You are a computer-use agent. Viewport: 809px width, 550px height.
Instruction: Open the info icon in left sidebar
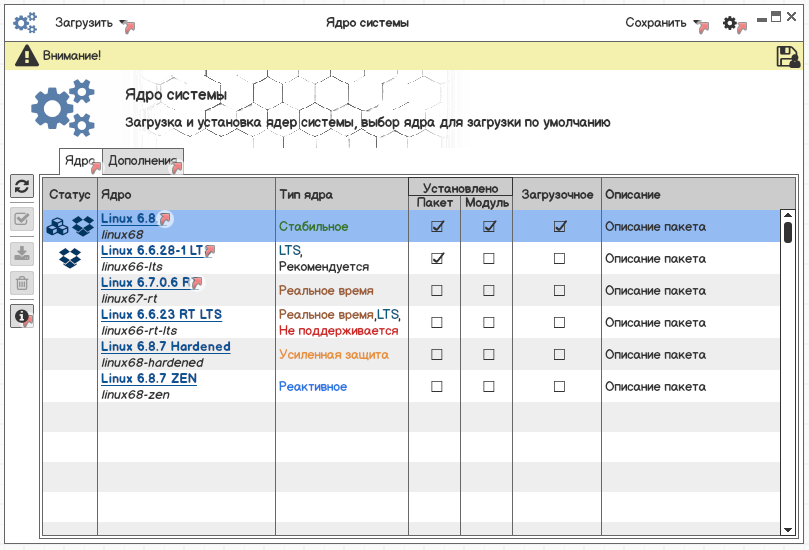click(22, 316)
